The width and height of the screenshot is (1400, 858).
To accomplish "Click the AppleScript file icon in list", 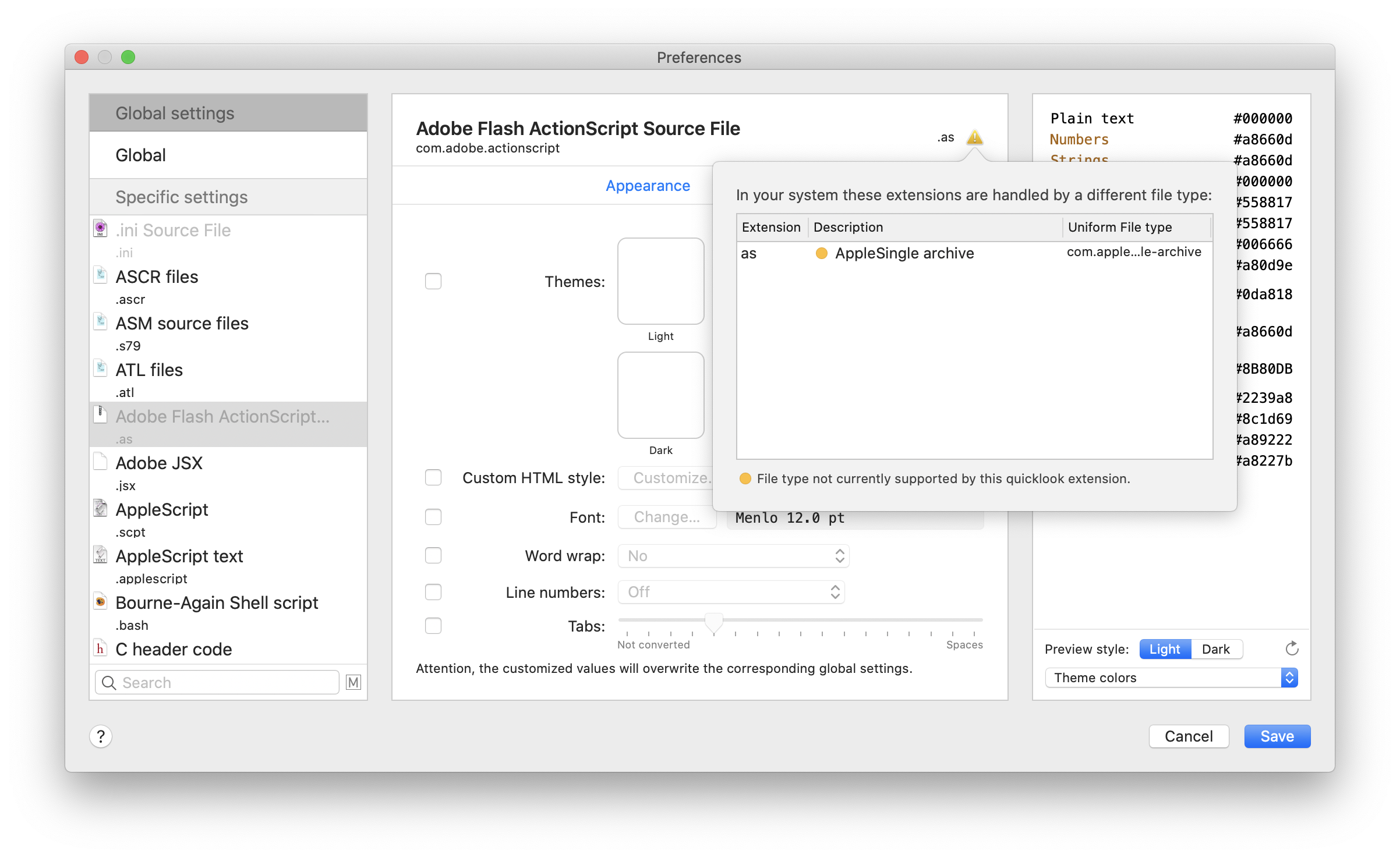I will tap(101, 508).
